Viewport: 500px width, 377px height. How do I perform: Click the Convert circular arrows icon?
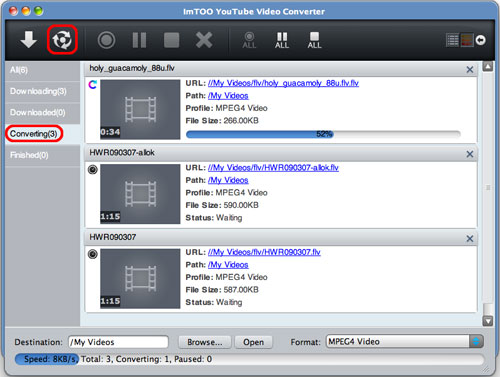click(x=62, y=40)
